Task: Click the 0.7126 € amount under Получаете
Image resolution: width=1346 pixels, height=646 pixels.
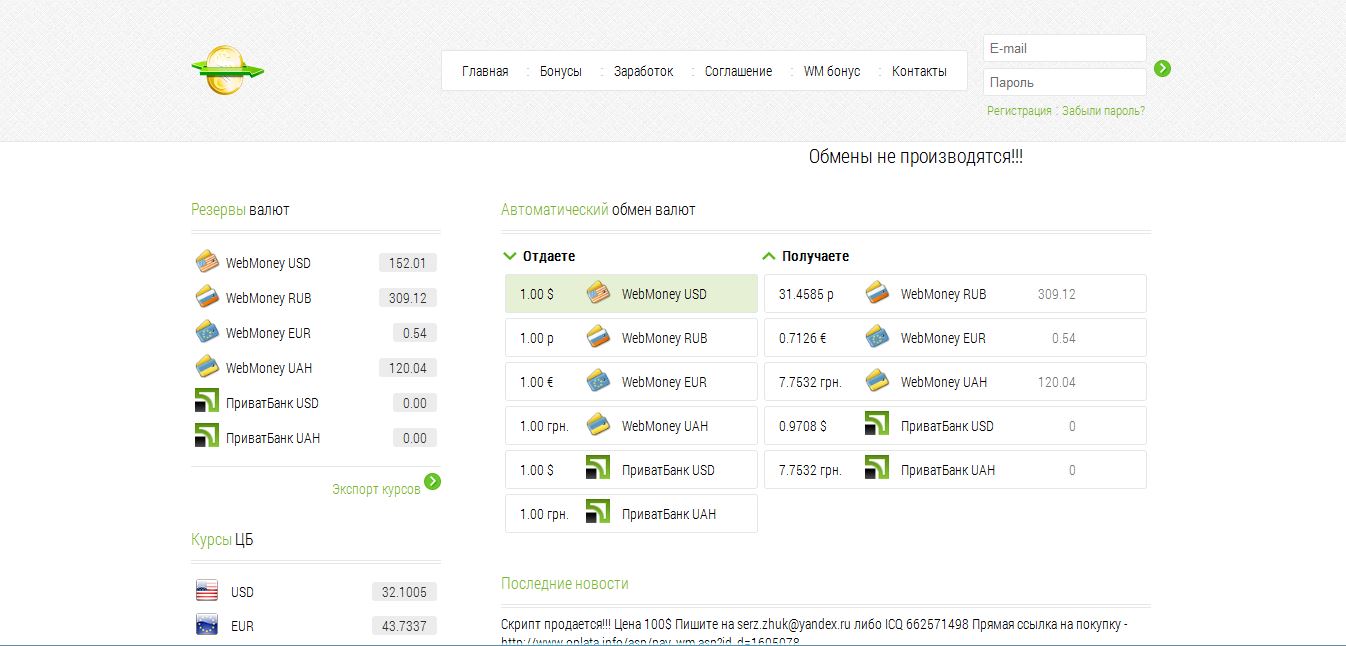Action: pyautogui.click(x=803, y=338)
